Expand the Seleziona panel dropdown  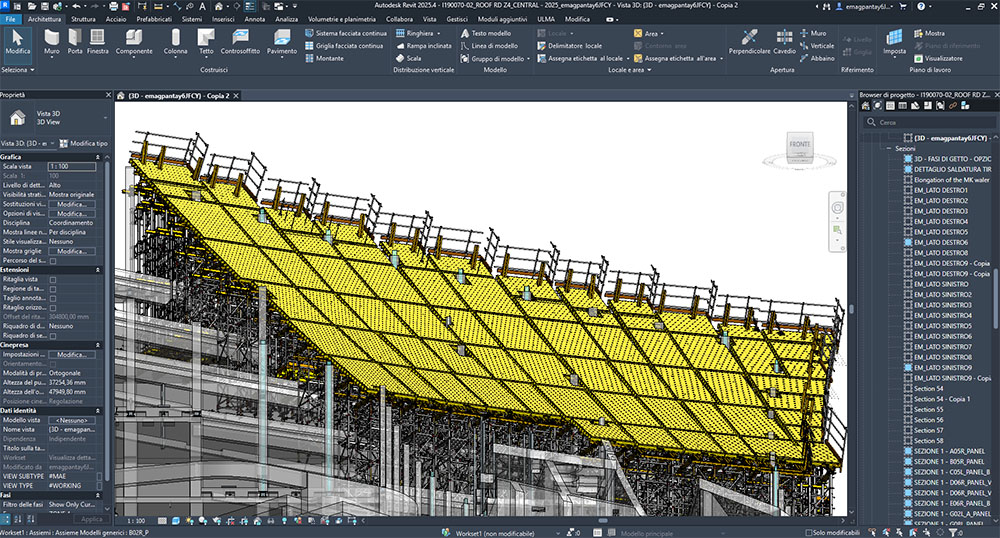32,71
